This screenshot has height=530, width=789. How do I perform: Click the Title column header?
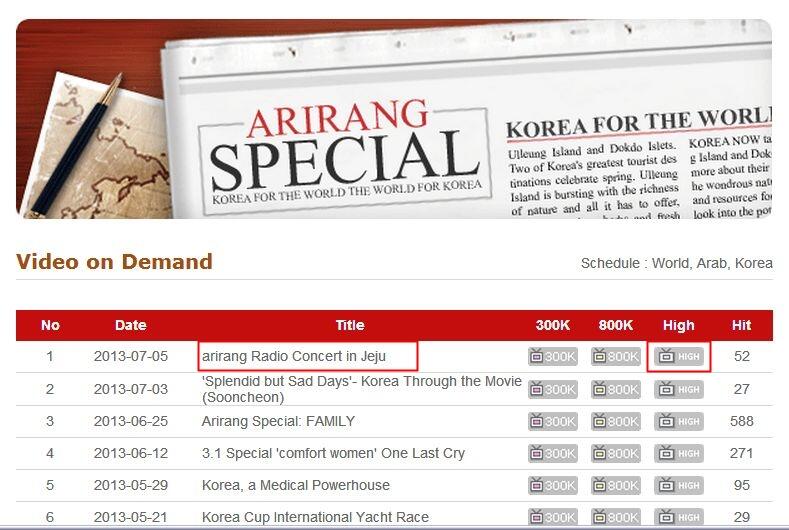point(350,325)
